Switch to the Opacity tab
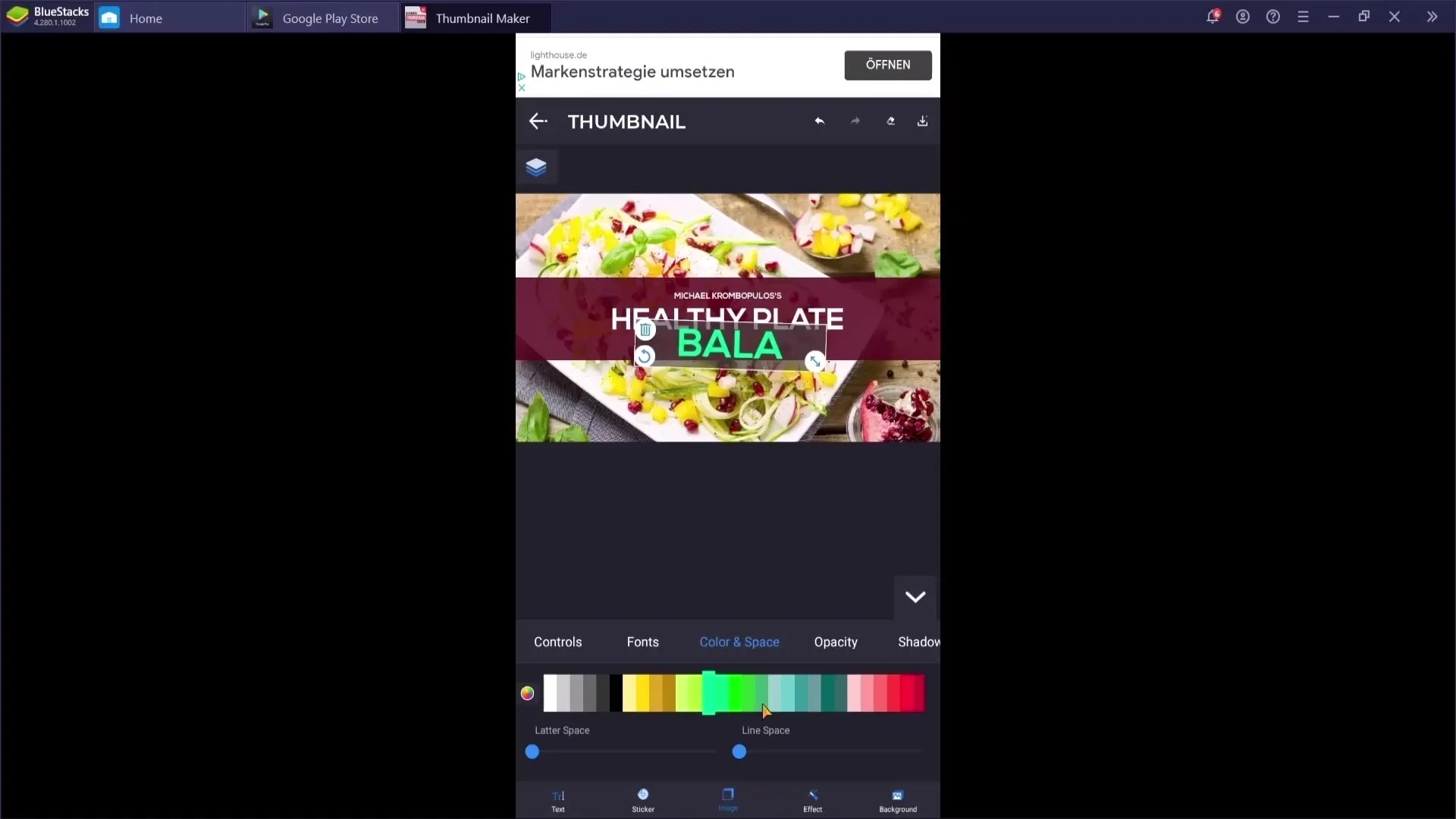The height and width of the screenshot is (819, 1456). pyautogui.click(x=834, y=642)
